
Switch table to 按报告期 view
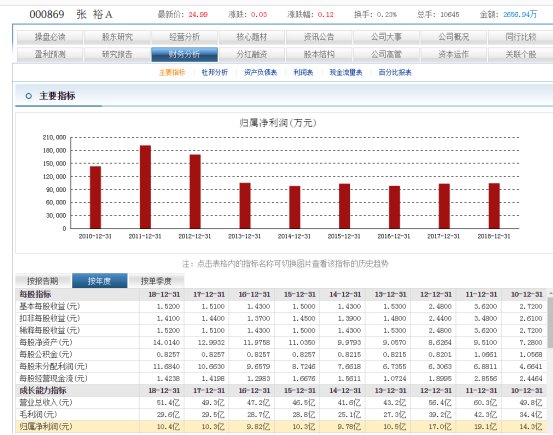(43, 281)
